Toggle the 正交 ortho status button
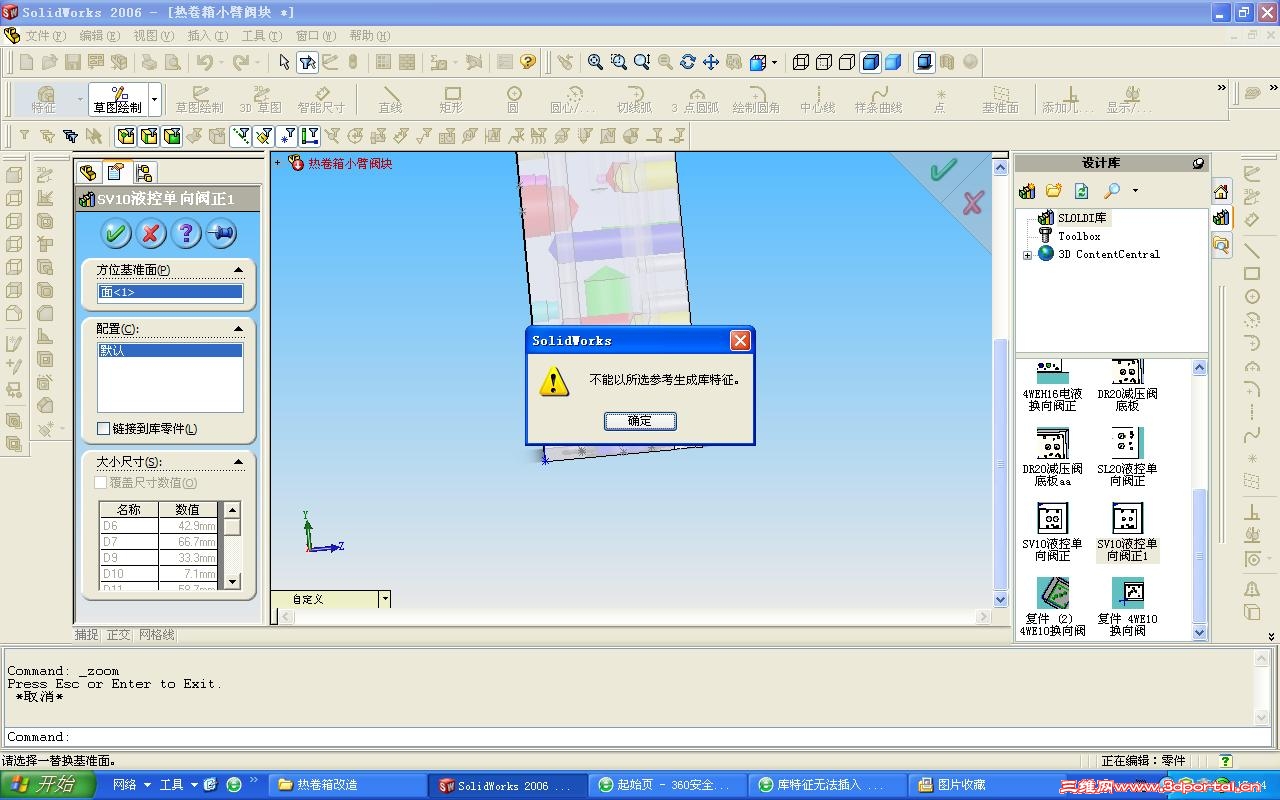 (x=118, y=635)
